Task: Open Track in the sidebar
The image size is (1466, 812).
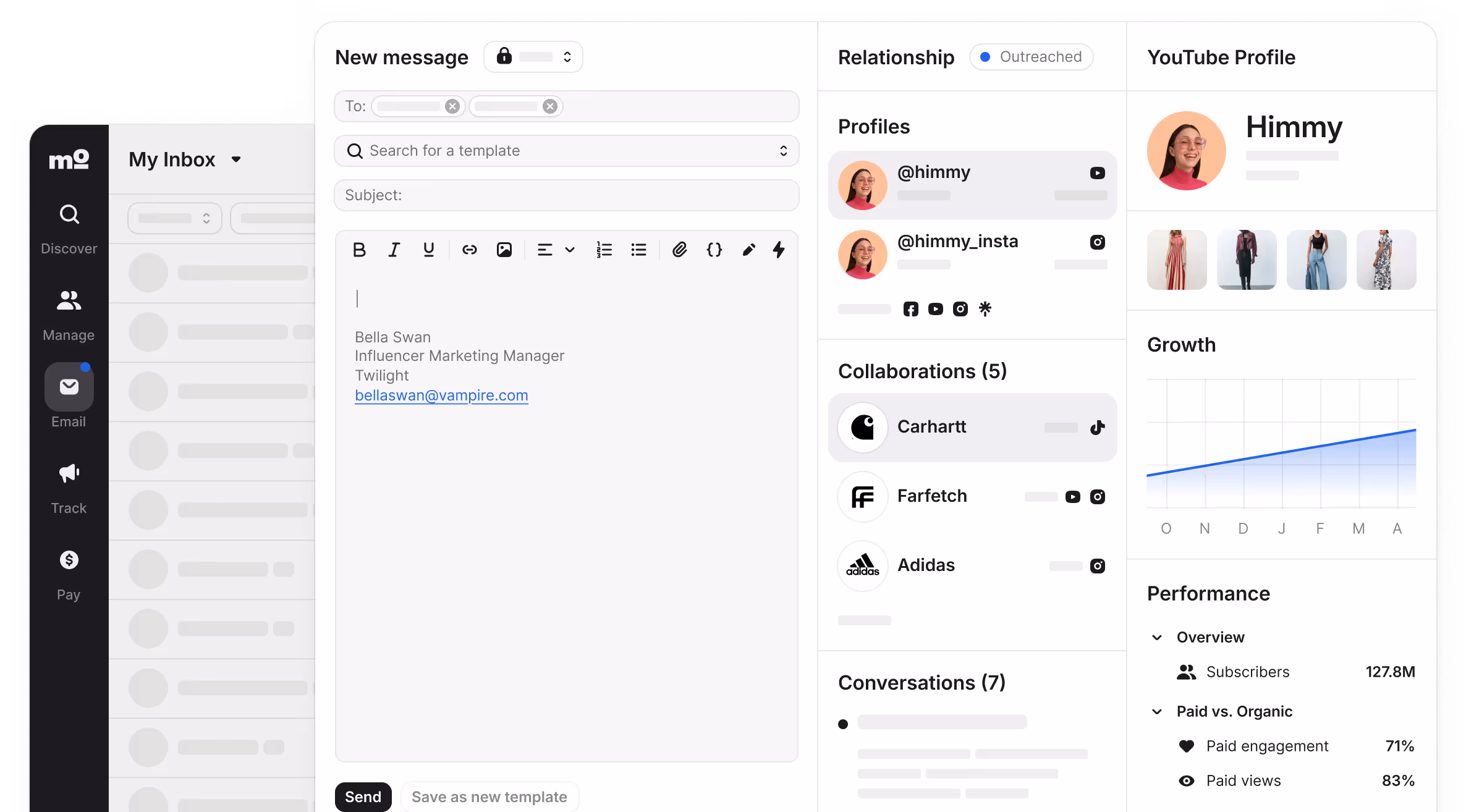Action: pyautogui.click(x=69, y=488)
